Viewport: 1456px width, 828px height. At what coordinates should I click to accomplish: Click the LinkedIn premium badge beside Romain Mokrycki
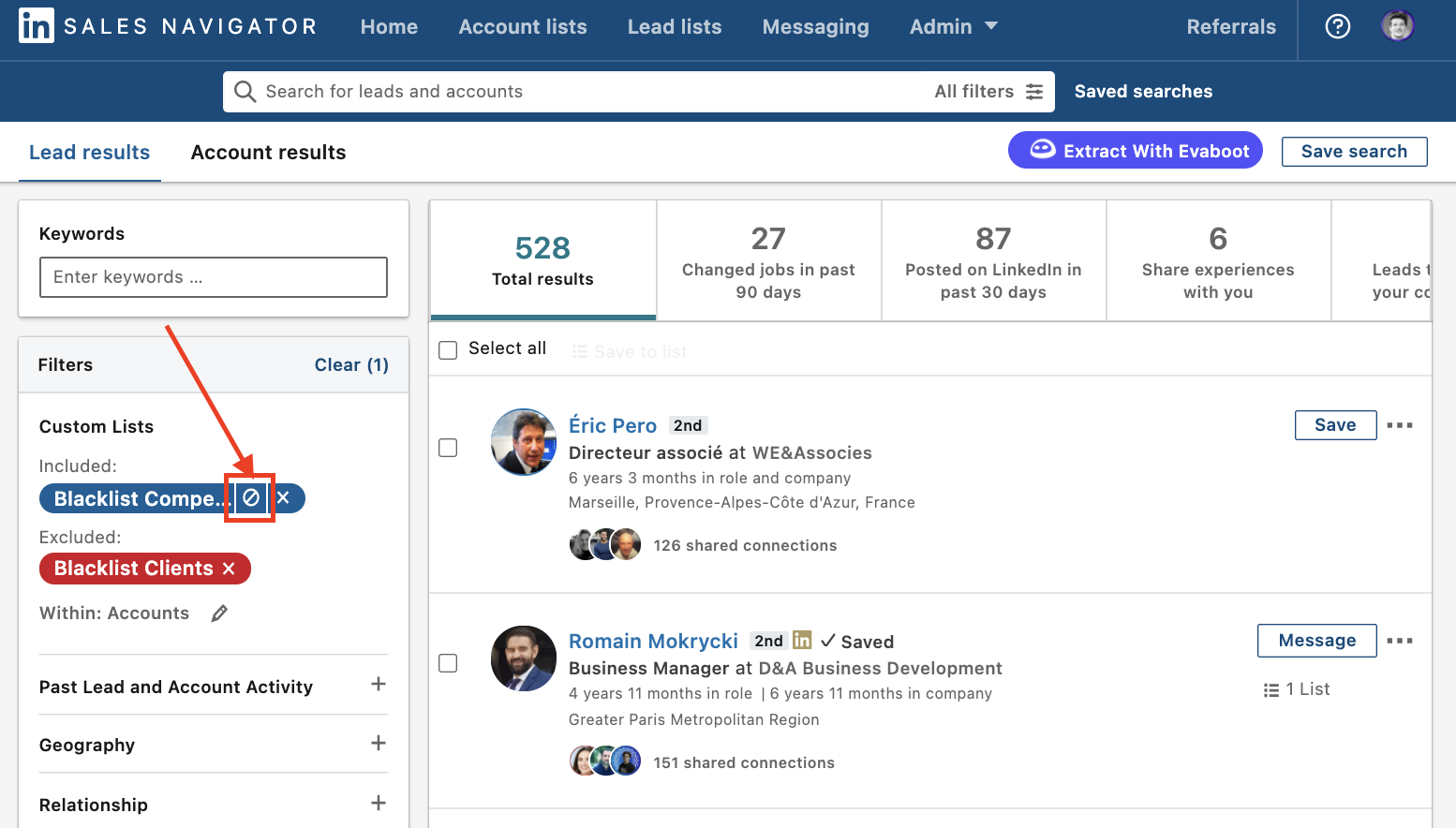[x=802, y=640]
